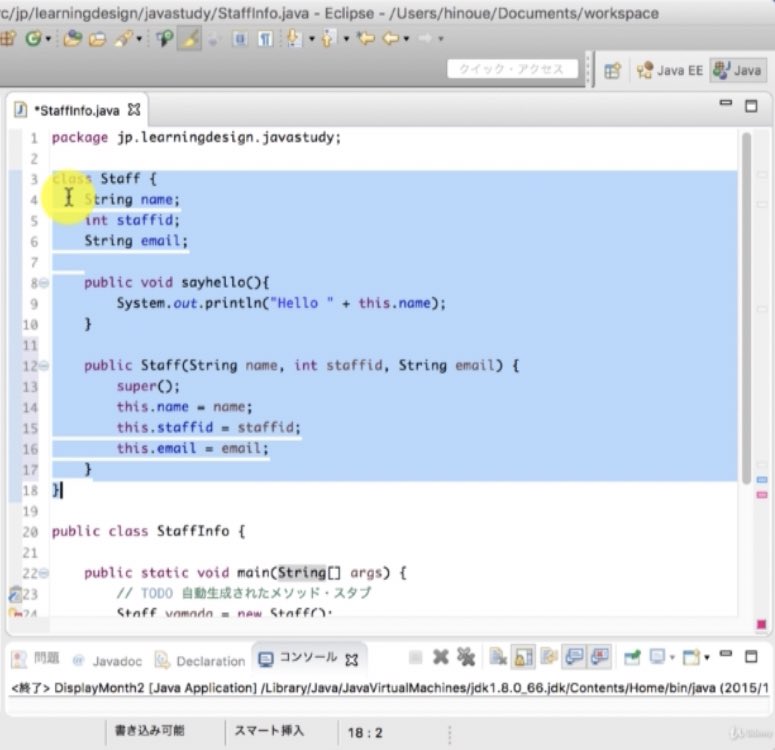Click the vertical editor scrollbar
Image resolution: width=775 pixels, height=750 pixels.
click(746, 308)
